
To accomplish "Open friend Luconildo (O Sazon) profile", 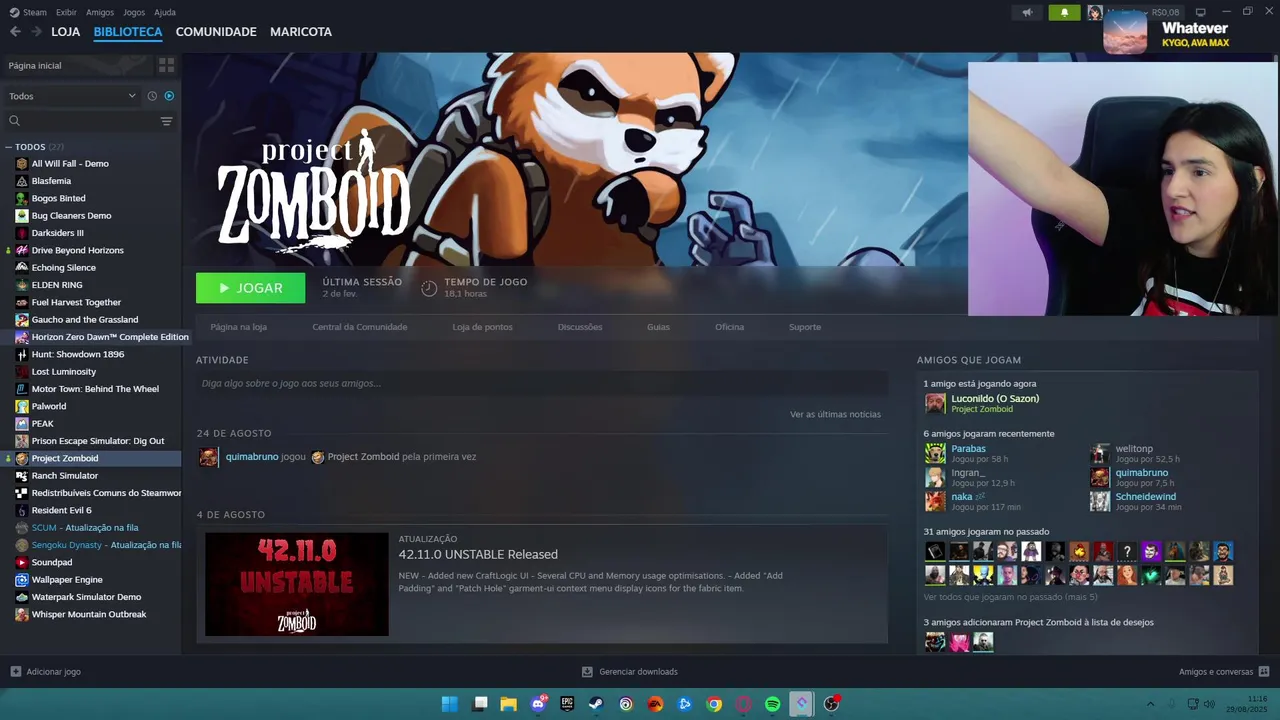I will tap(995, 399).
